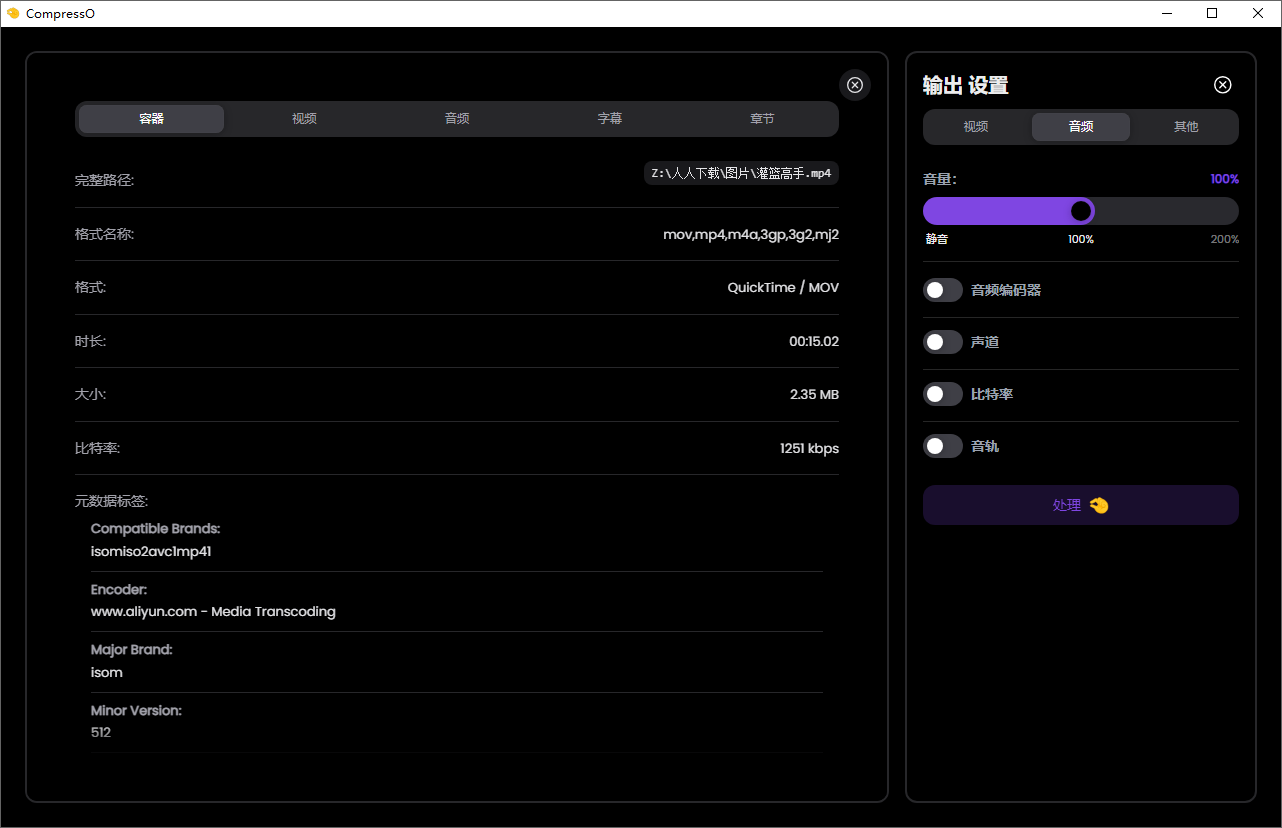Turn on the 声道 switch

[x=942, y=342]
